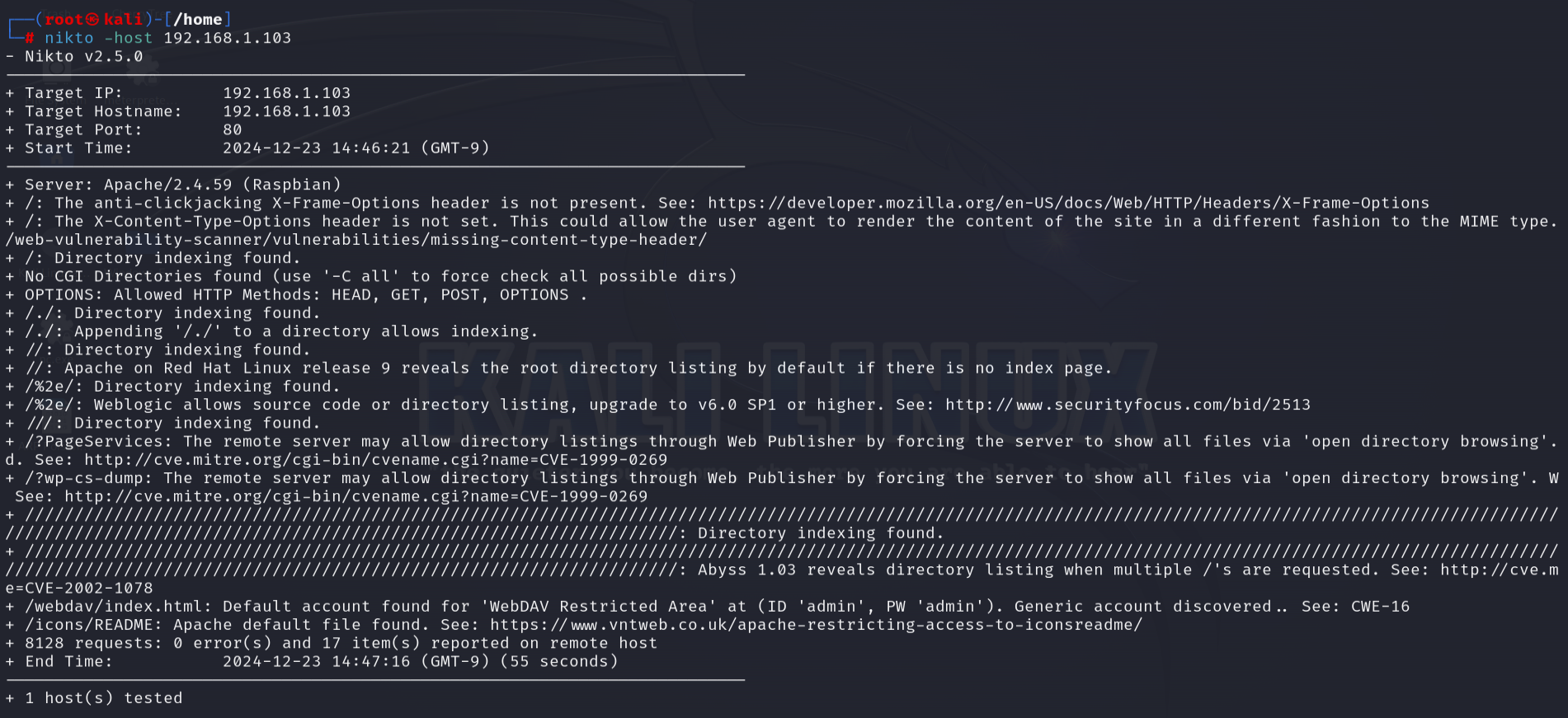Screen dimensions: 1568x718
Task: Click the Allowed HTTP Methods line
Action: click(x=306, y=295)
